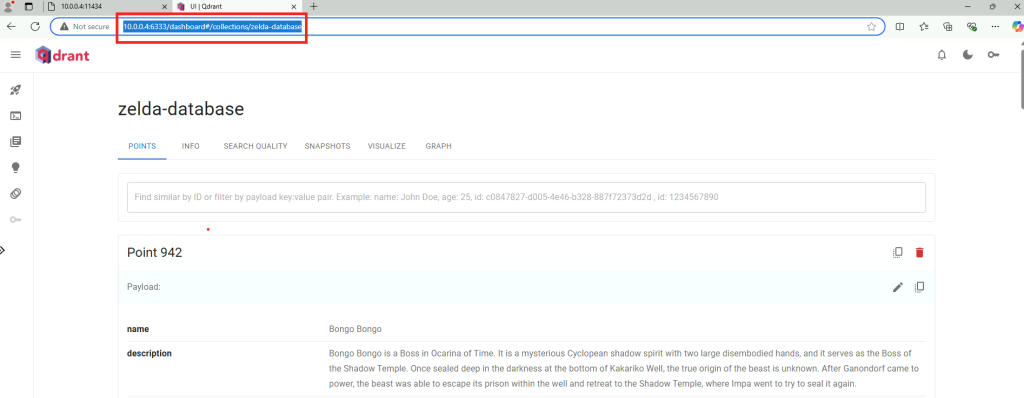Screen dimensions: 1024x398
Task: Open the Console from sidebar
Action: (16, 116)
